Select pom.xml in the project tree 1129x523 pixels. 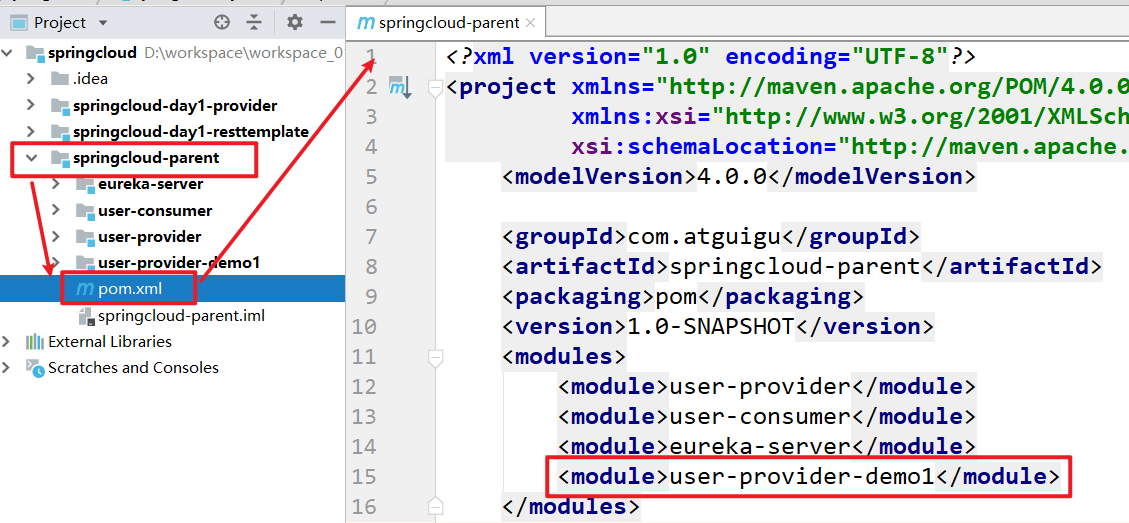click(130, 289)
